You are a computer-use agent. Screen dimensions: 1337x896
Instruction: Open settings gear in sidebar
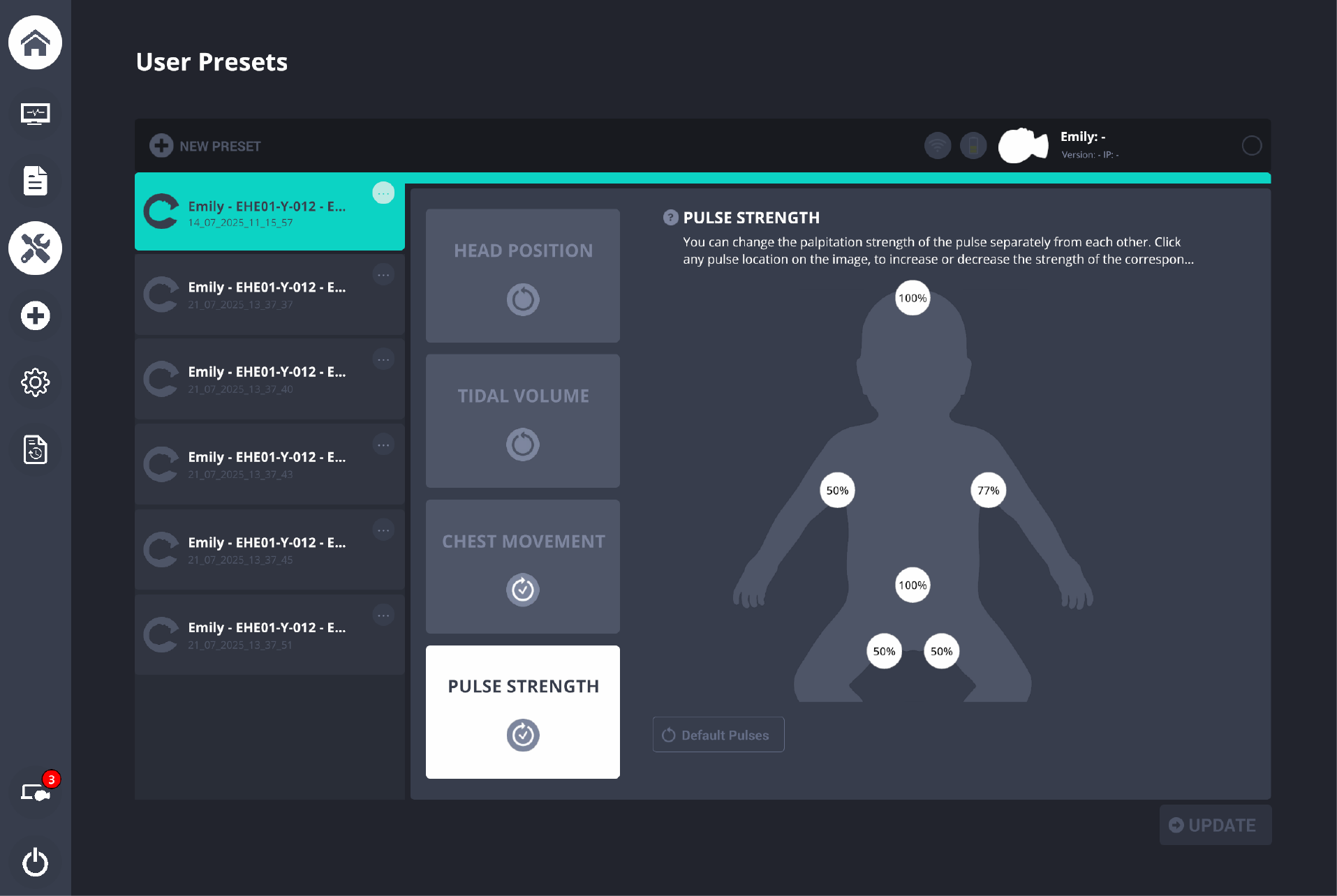pos(35,382)
